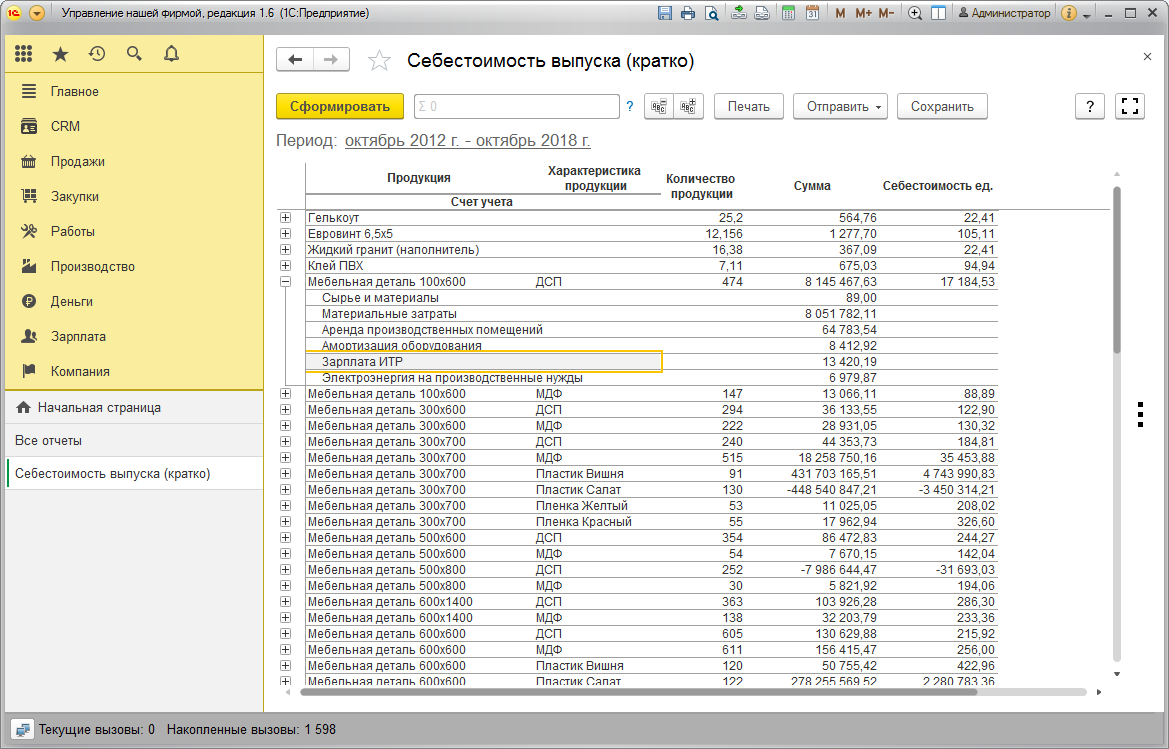Expand the Клей ПВХ row
Viewport: 1169px width, 749px height.
tap(286, 265)
